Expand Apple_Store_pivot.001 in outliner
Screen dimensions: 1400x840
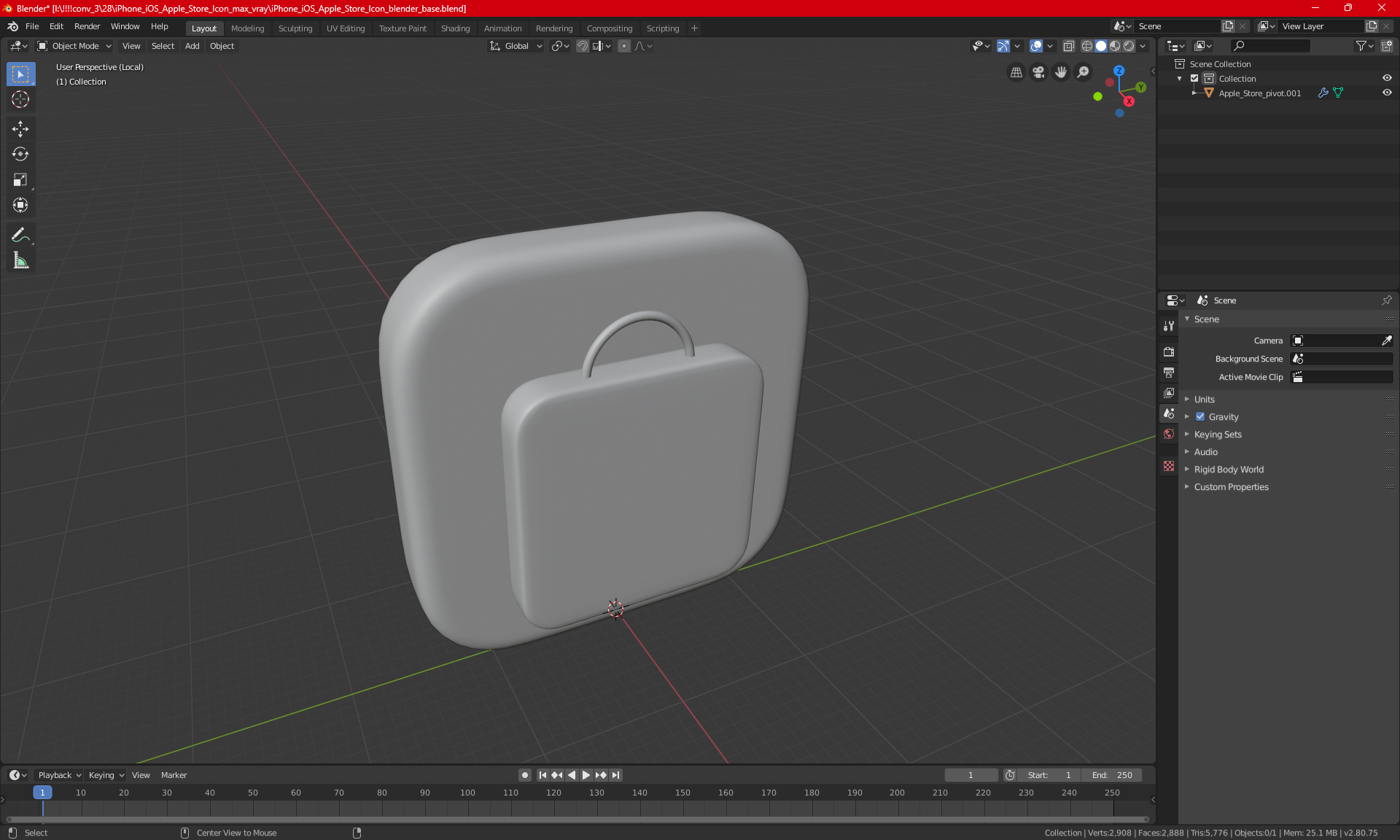(1194, 93)
